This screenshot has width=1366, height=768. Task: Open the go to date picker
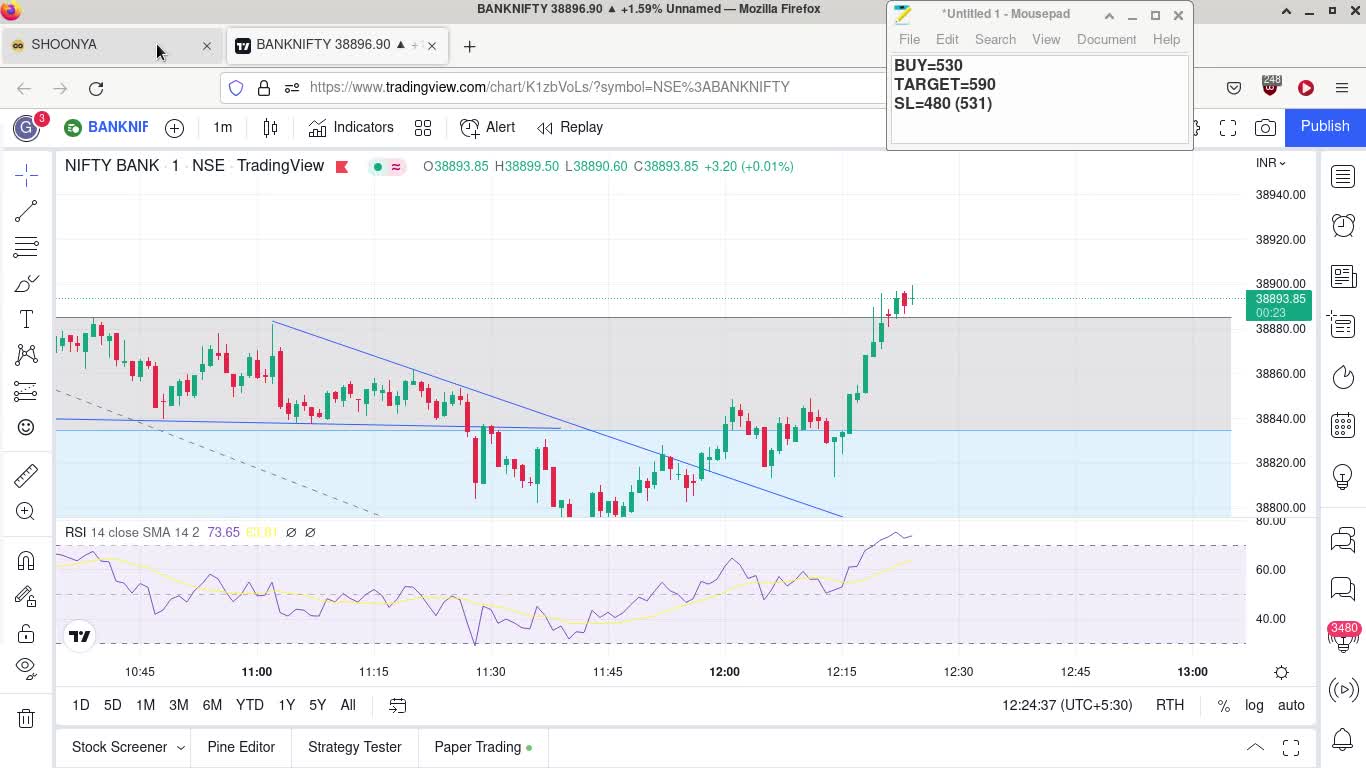(397, 706)
